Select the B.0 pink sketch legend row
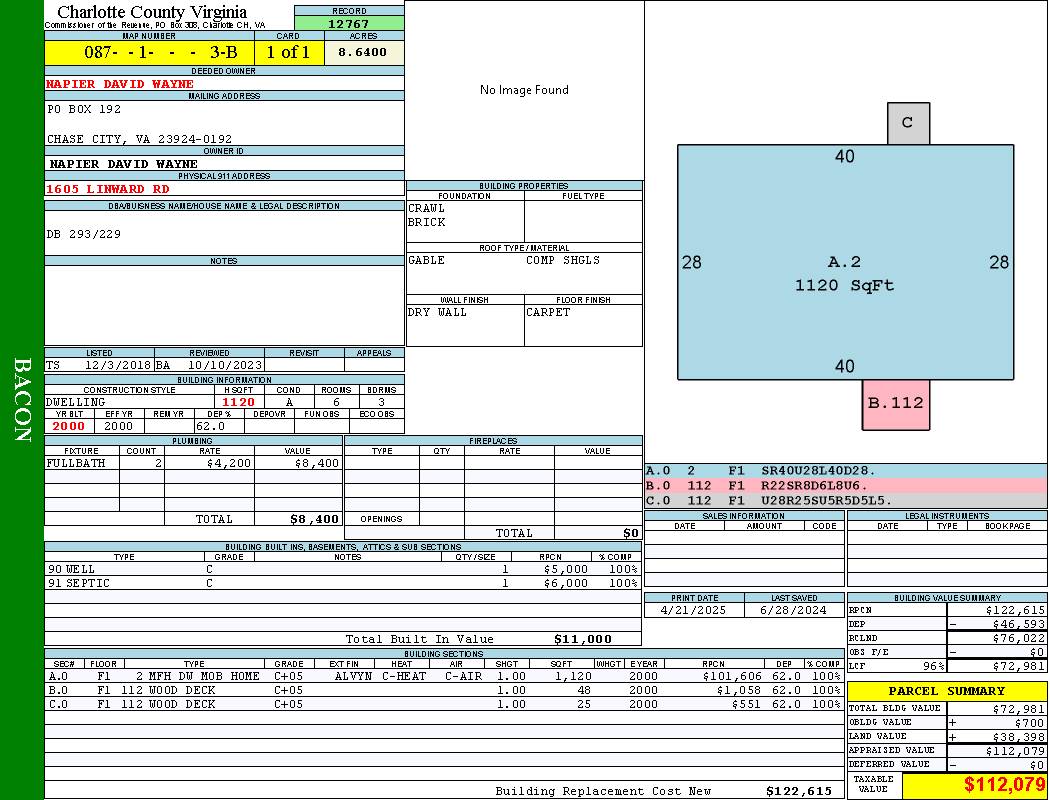The height and width of the screenshot is (800, 1050). coord(845,485)
